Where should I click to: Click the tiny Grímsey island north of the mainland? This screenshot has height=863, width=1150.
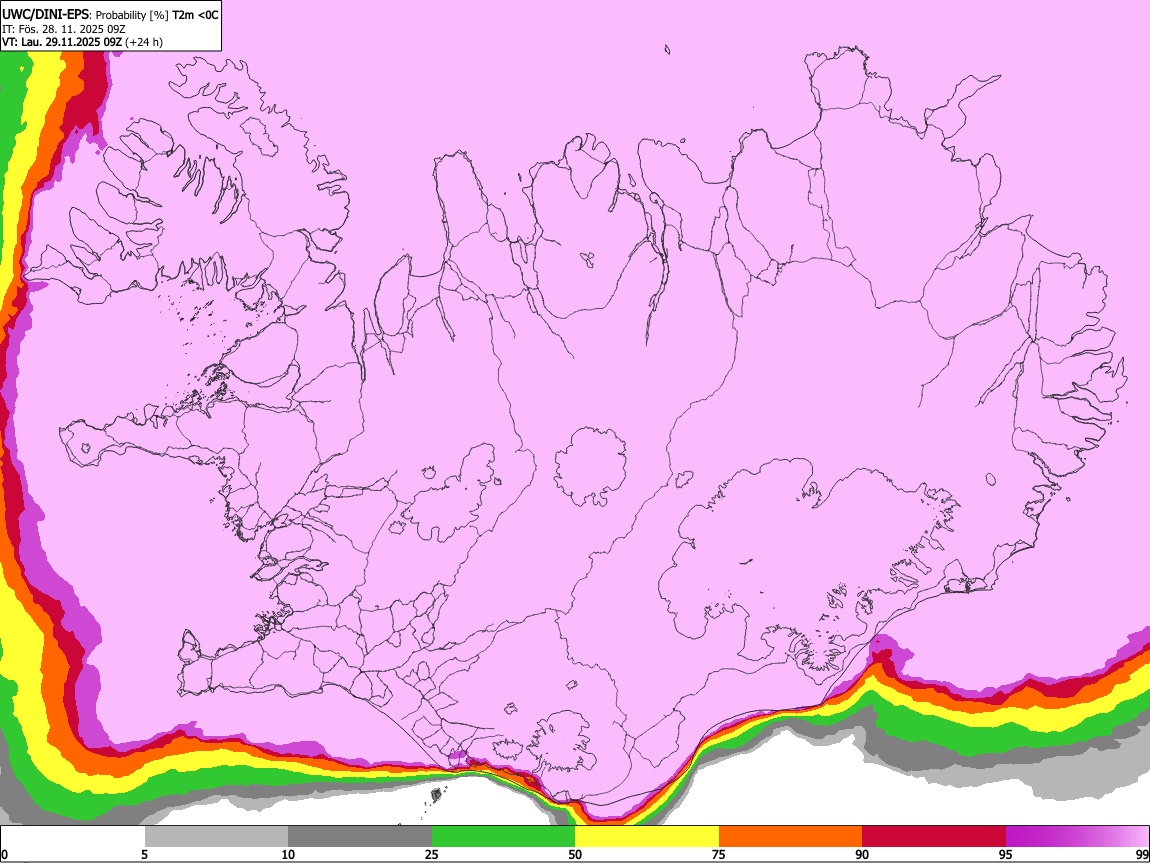[x=667, y=49]
